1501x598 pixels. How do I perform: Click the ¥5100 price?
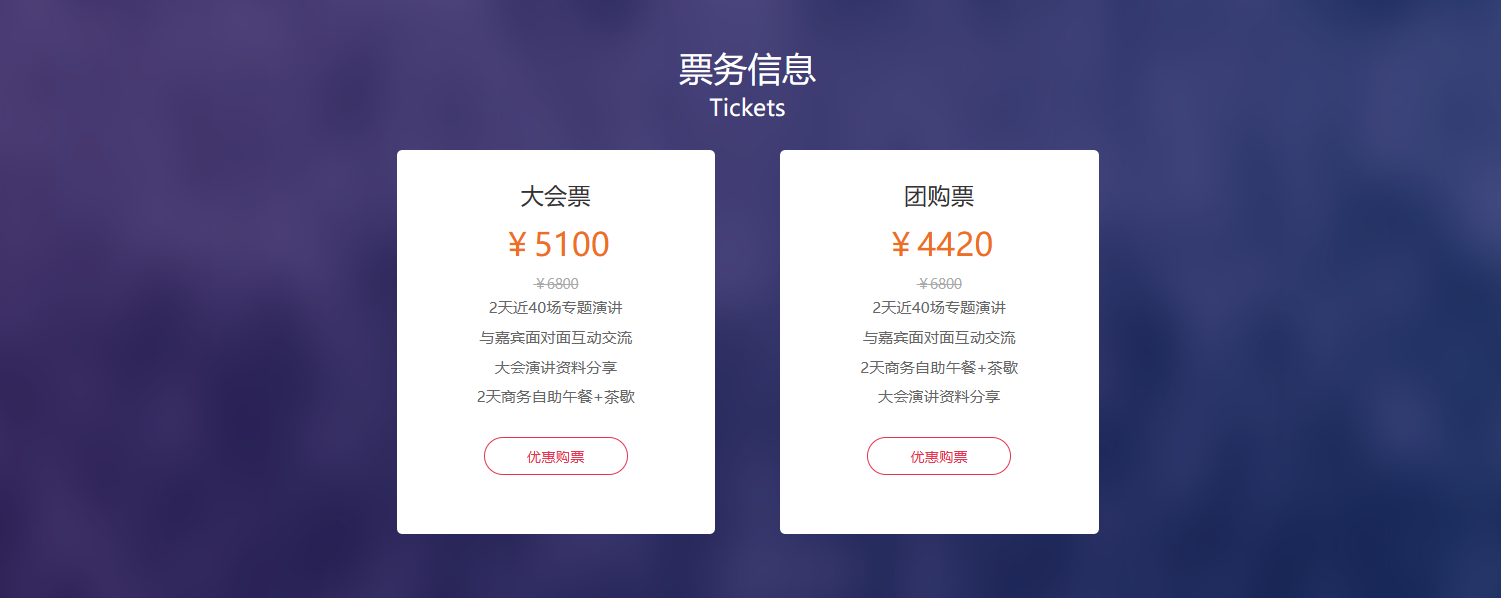click(x=556, y=244)
